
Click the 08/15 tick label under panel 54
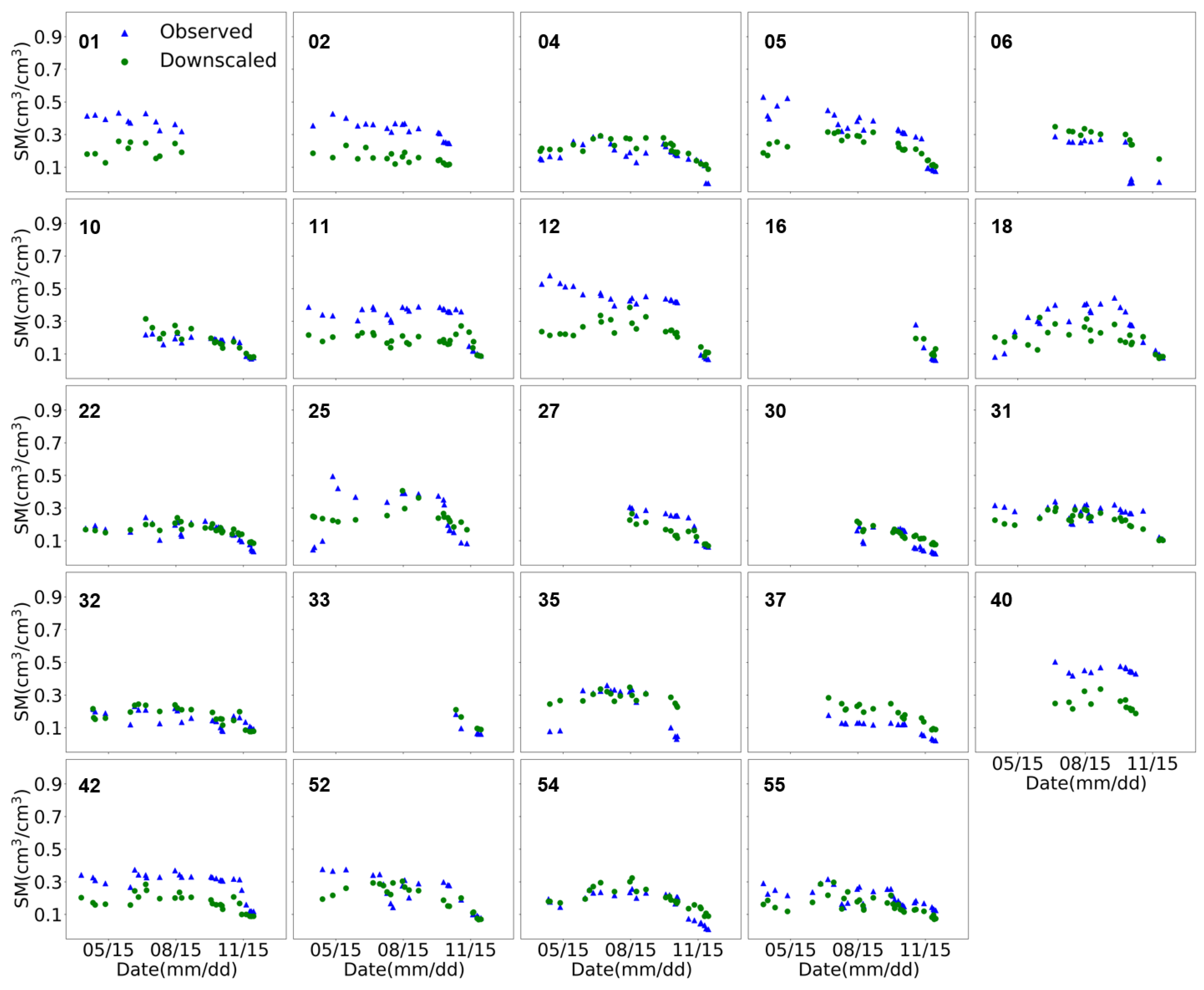[x=630, y=950]
